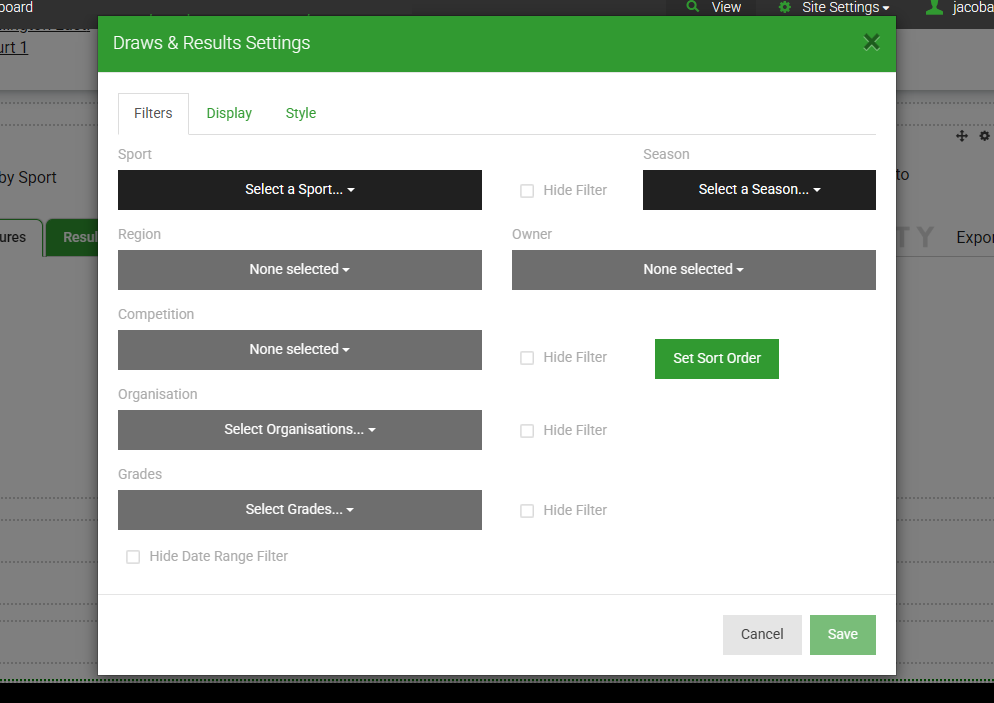Click the Organisation field label
The width and height of the screenshot is (994, 703).
pyautogui.click(x=158, y=394)
